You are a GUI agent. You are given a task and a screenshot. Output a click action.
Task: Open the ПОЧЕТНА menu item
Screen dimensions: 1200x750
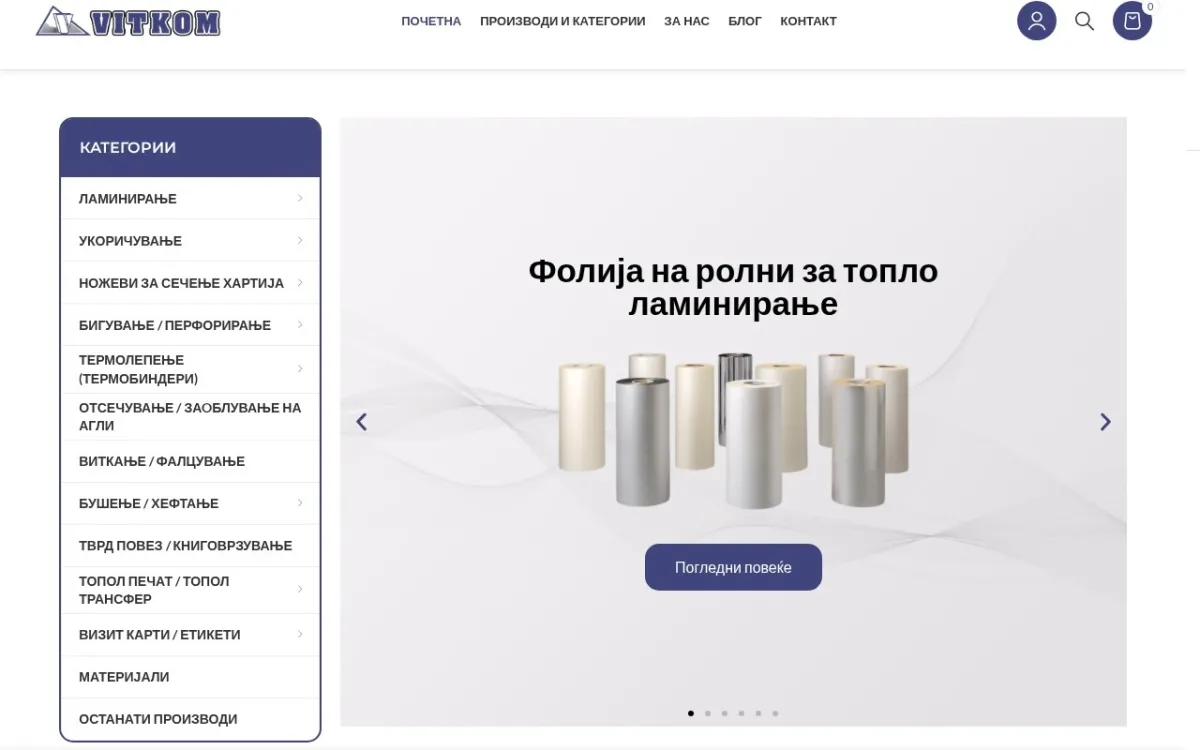[431, 21]
